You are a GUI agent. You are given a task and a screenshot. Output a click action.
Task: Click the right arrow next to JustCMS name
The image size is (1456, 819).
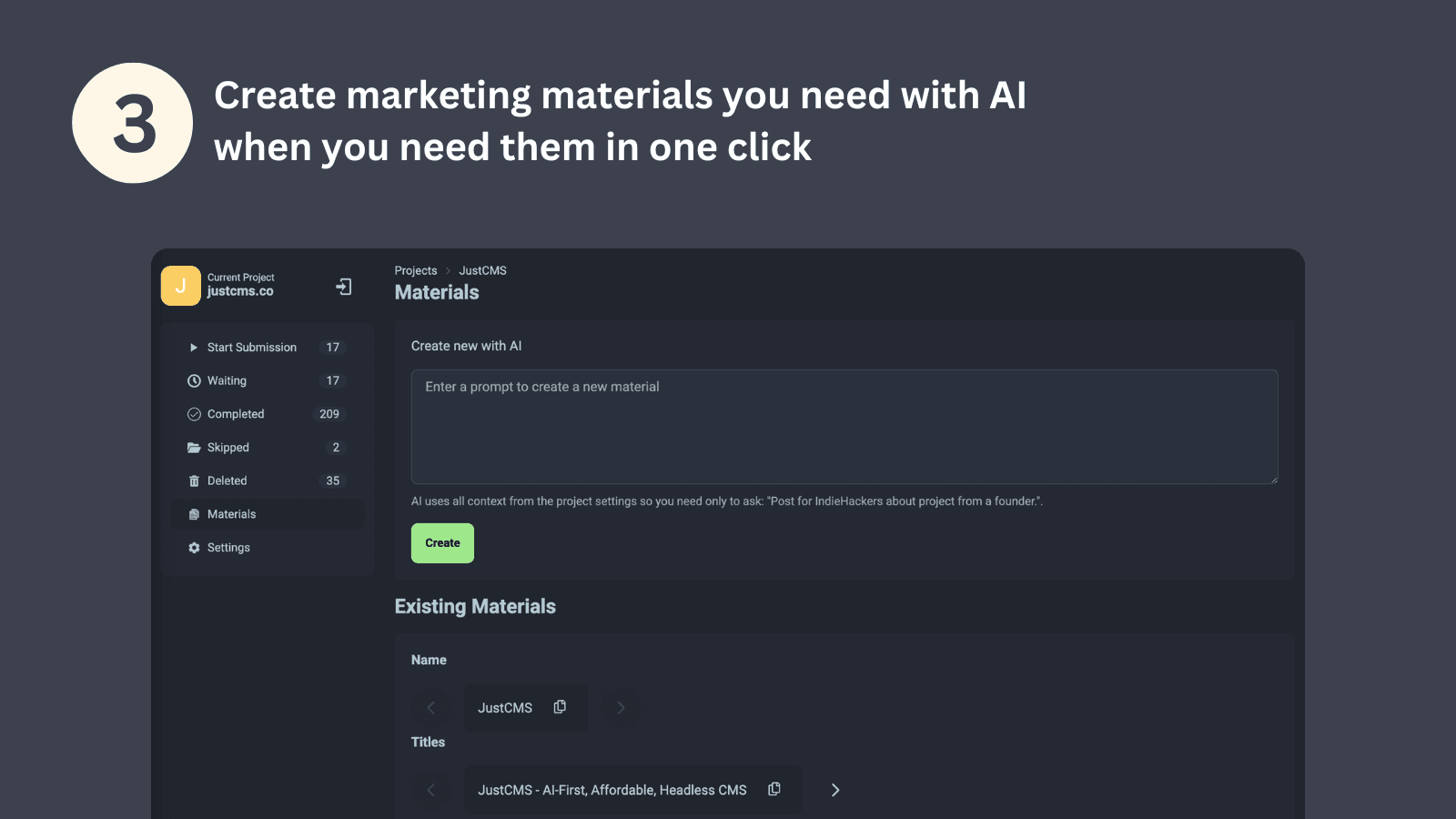pyautogui.click(x=621, y=707)
